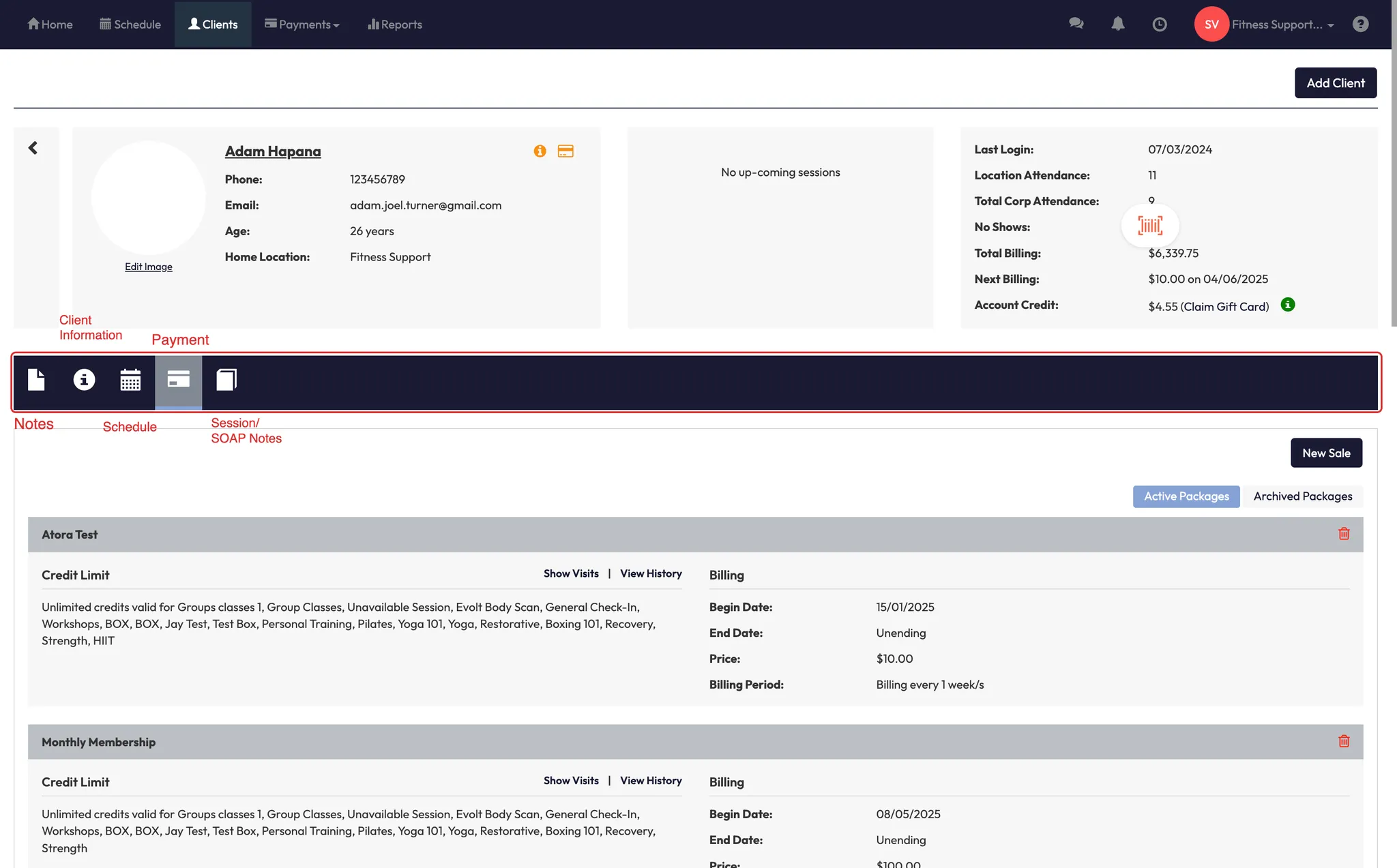Image resolution: width=1397 pixels, height=868 pixels.
Task: Go back using the left chevron
Action: tap(33, 148)
